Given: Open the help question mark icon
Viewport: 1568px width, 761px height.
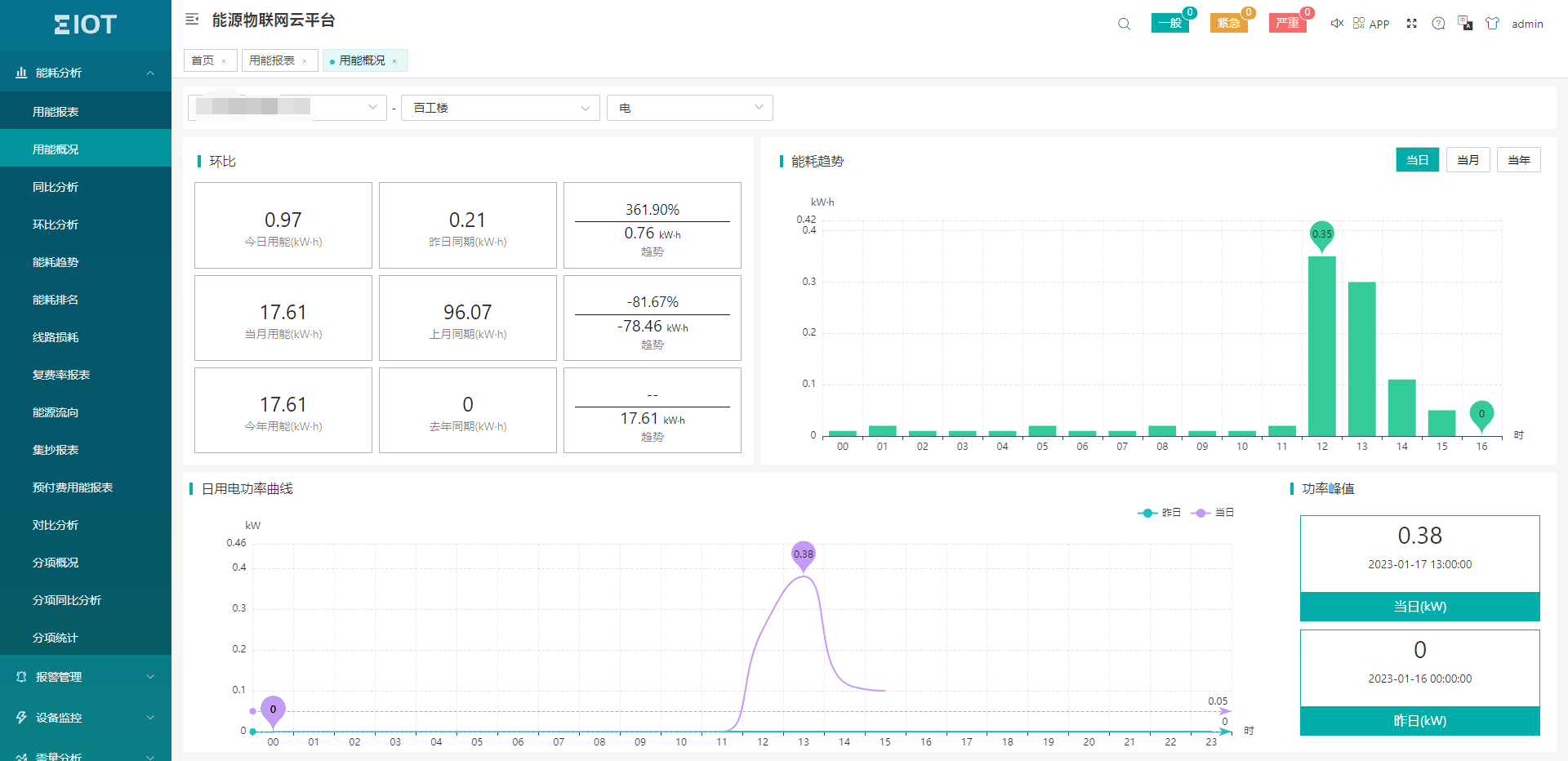Looking at the screenshot, I should (1438, 23).
